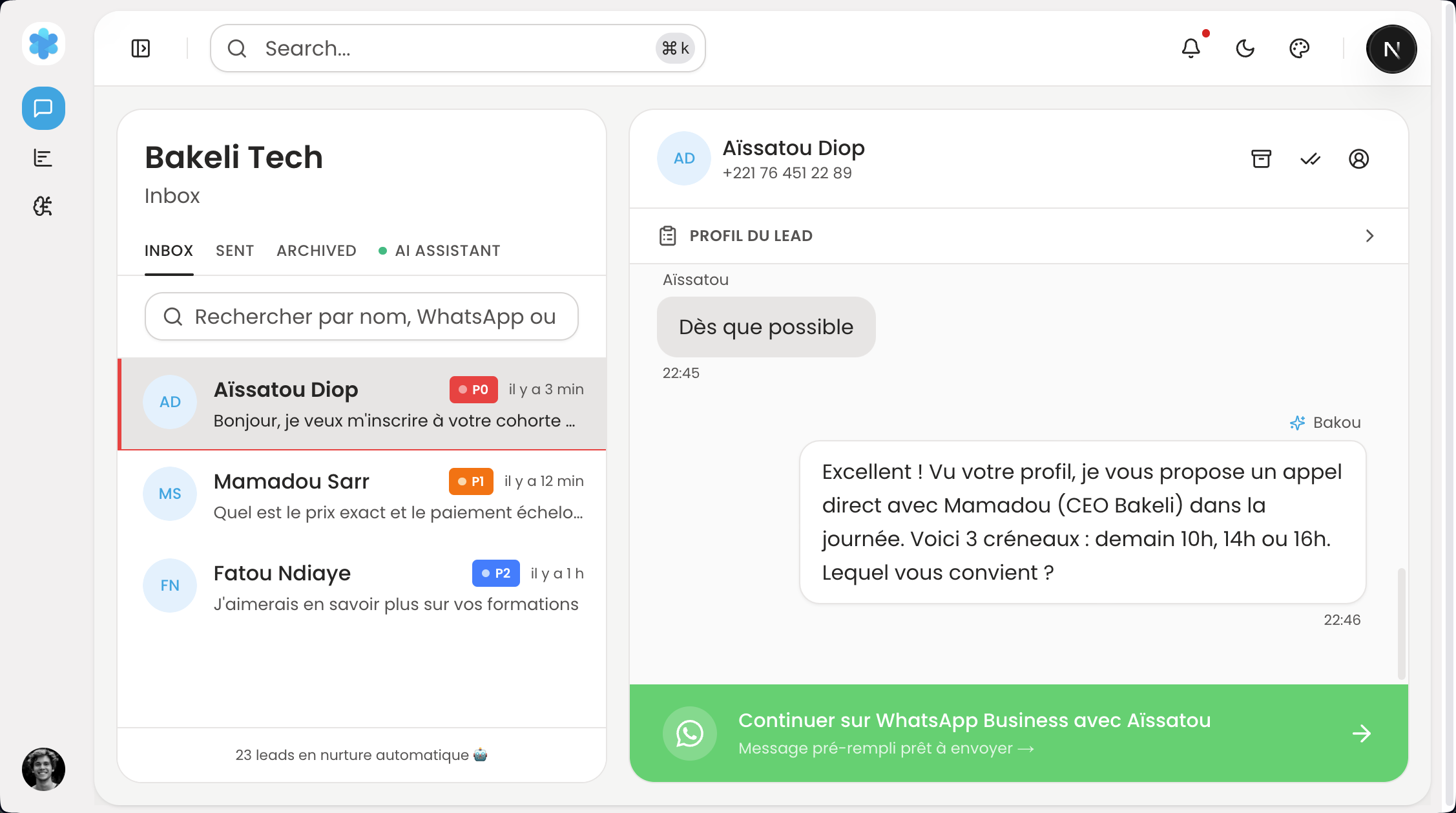Click the blue flower app logo
Screen dimensions: 1456x813
click(43, 44)
